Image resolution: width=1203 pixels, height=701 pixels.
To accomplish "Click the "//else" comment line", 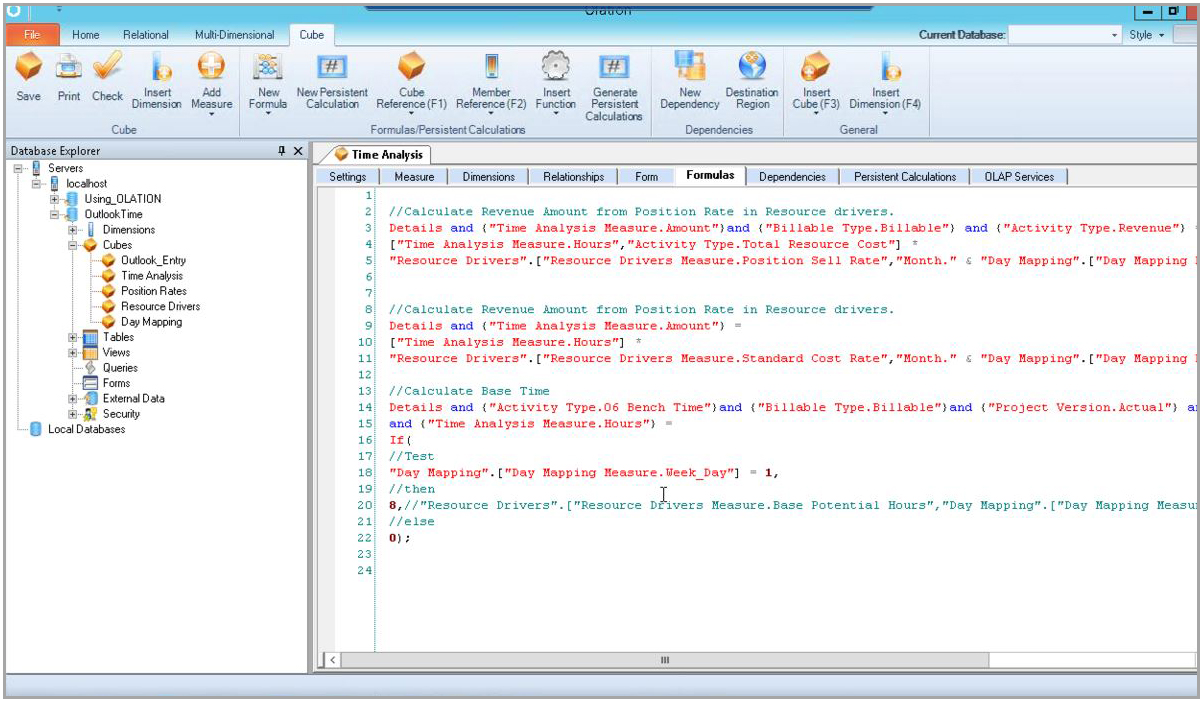I will 412,521.
